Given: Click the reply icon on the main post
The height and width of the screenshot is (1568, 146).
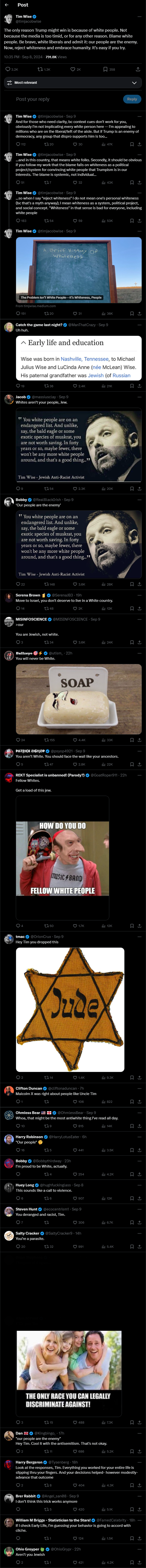Looking at the screenshot, I should [x=7, y=69].
